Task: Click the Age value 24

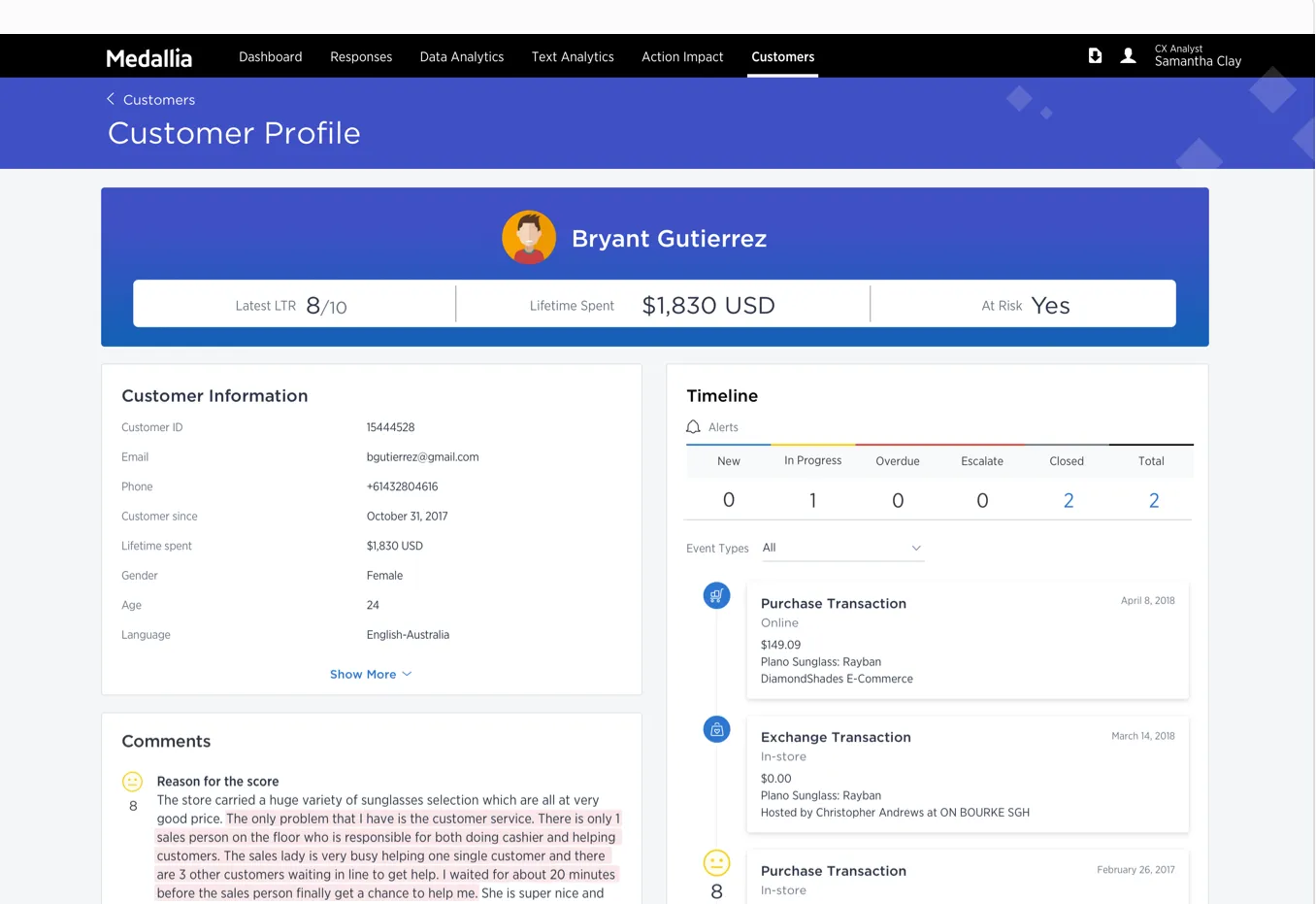Action: click(373, 605)
